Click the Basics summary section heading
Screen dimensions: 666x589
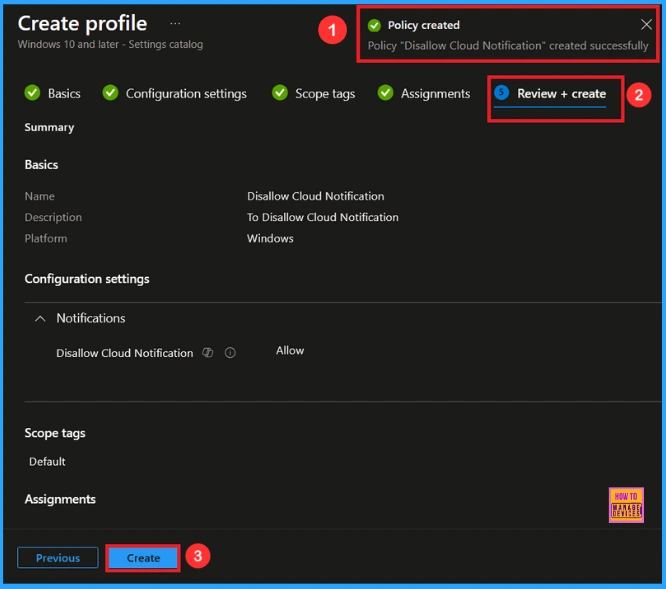tap(41, 164)
